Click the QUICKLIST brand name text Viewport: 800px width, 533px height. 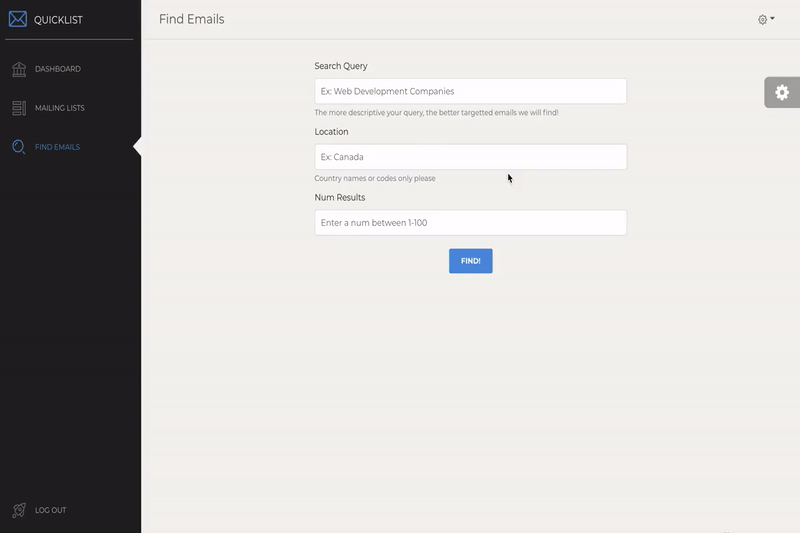pos(58,19)
